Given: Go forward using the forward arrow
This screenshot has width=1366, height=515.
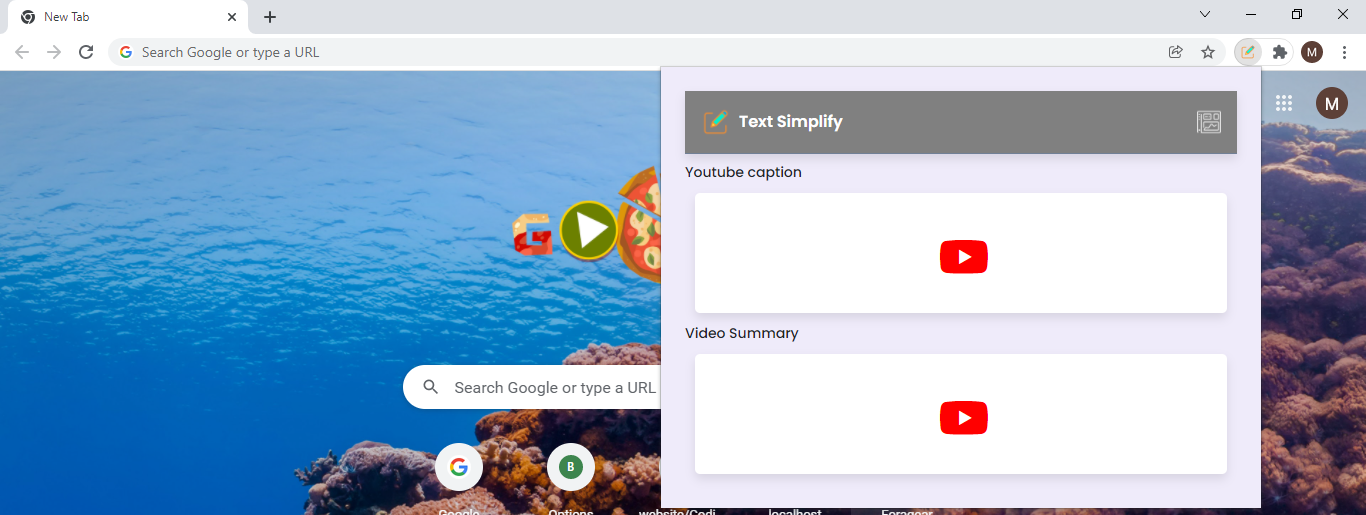Looking at the screenshot, I should tap(54, 52).
